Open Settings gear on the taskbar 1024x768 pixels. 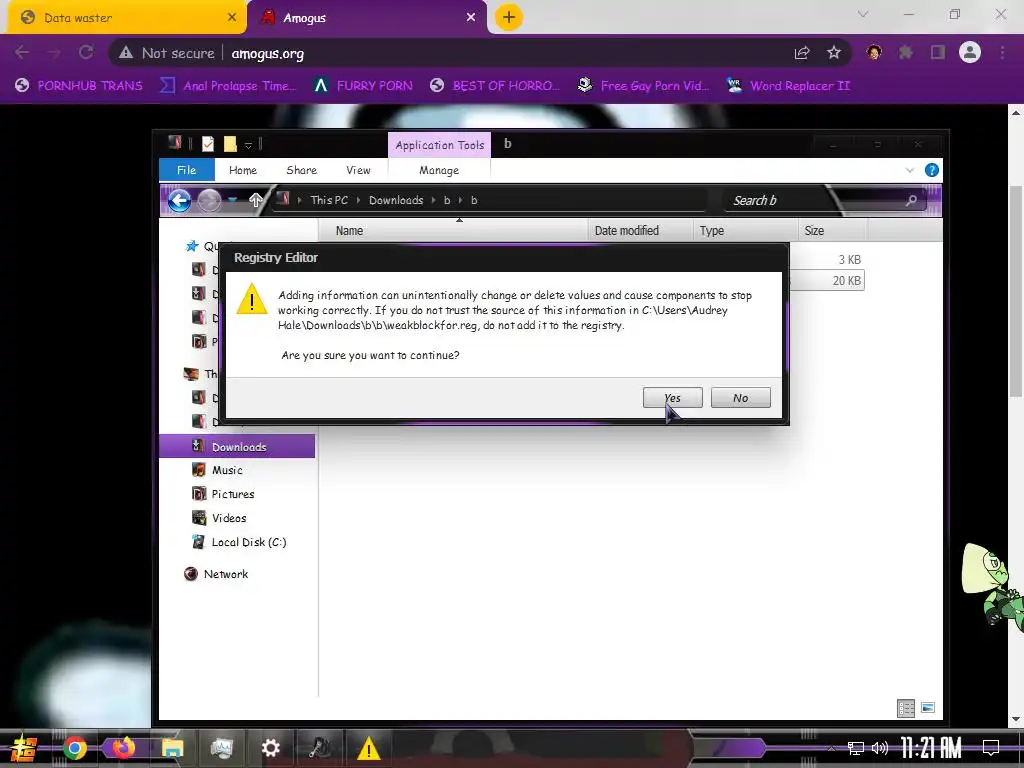point(270,748)
